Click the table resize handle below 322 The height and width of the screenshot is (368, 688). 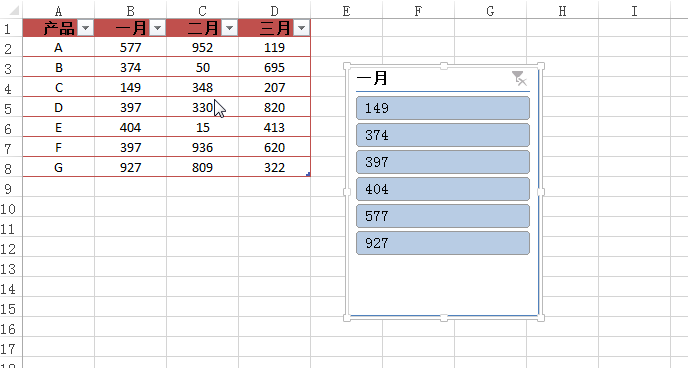(308, 175)
